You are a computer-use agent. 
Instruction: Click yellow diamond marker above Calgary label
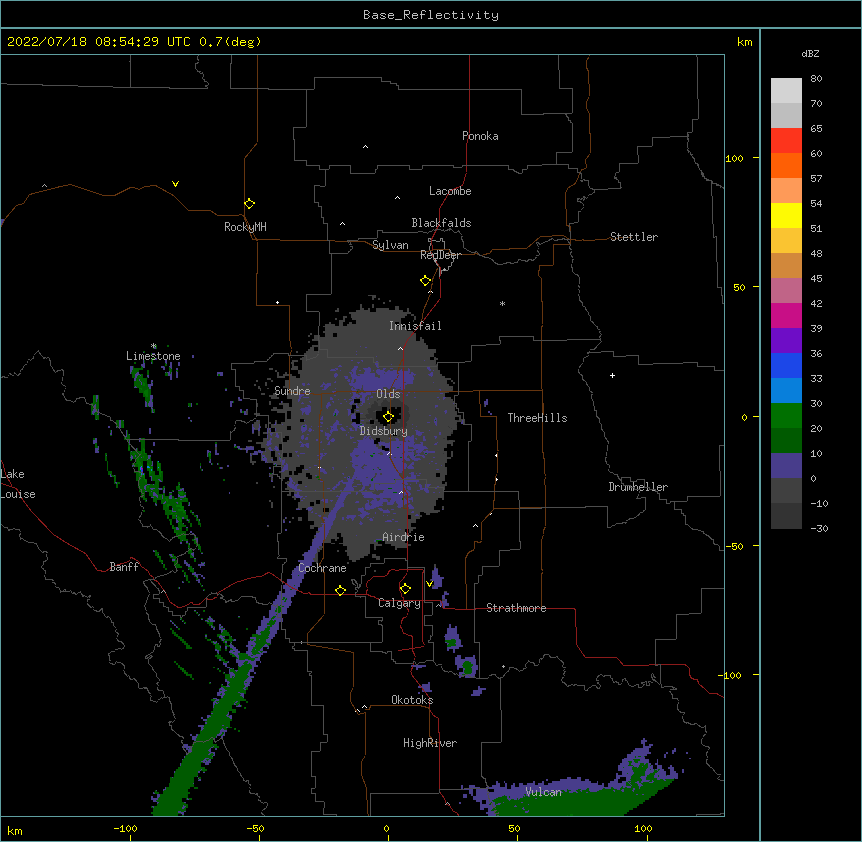coord(405,589)
